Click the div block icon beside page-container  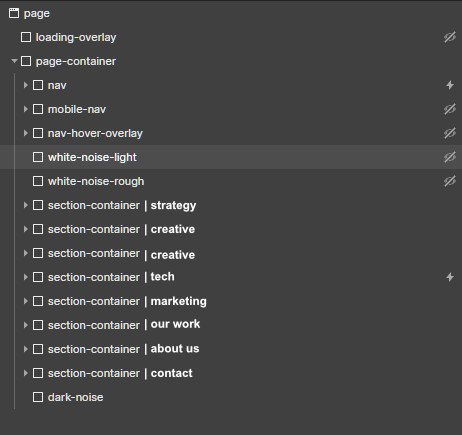tap(26, 61)
